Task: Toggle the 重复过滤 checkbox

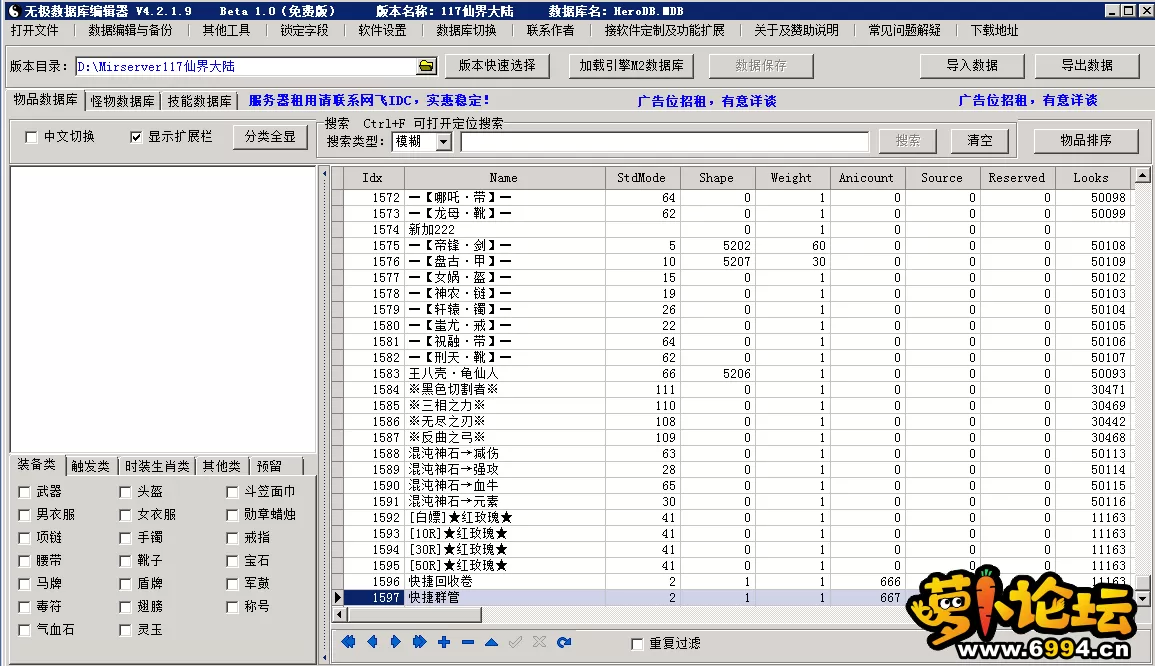Action: click(x=637, y=644)
